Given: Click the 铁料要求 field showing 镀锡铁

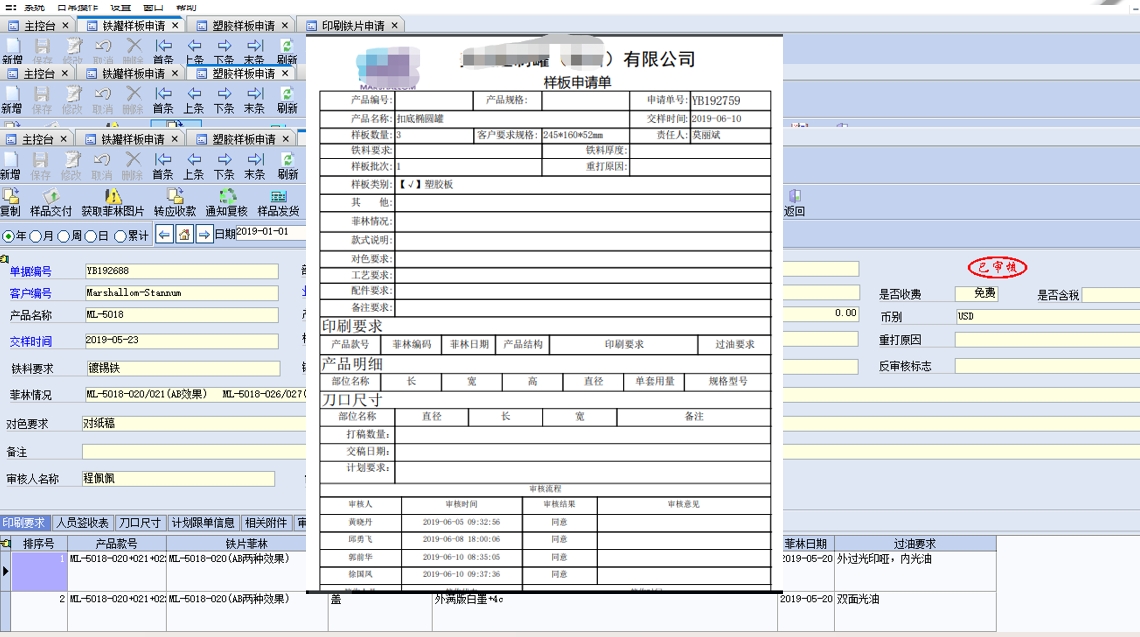Looking at the screenshot, I should coord(183,369).
